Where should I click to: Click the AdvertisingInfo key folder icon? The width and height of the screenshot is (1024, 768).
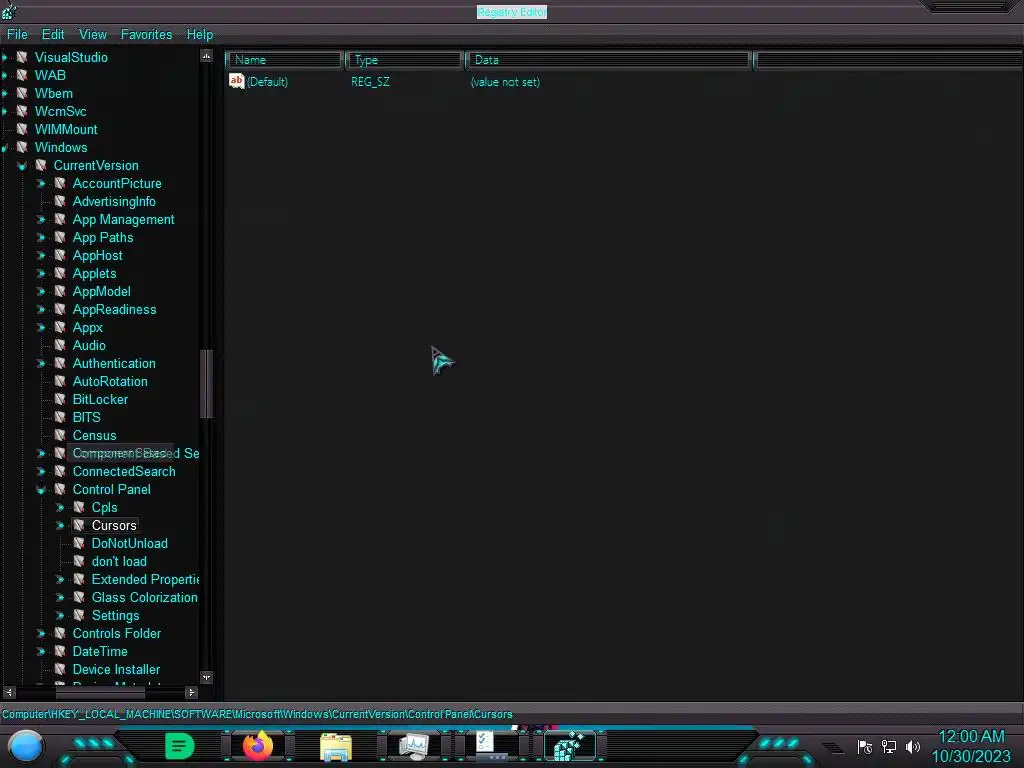pyautogui.click(x=60, y=201)
